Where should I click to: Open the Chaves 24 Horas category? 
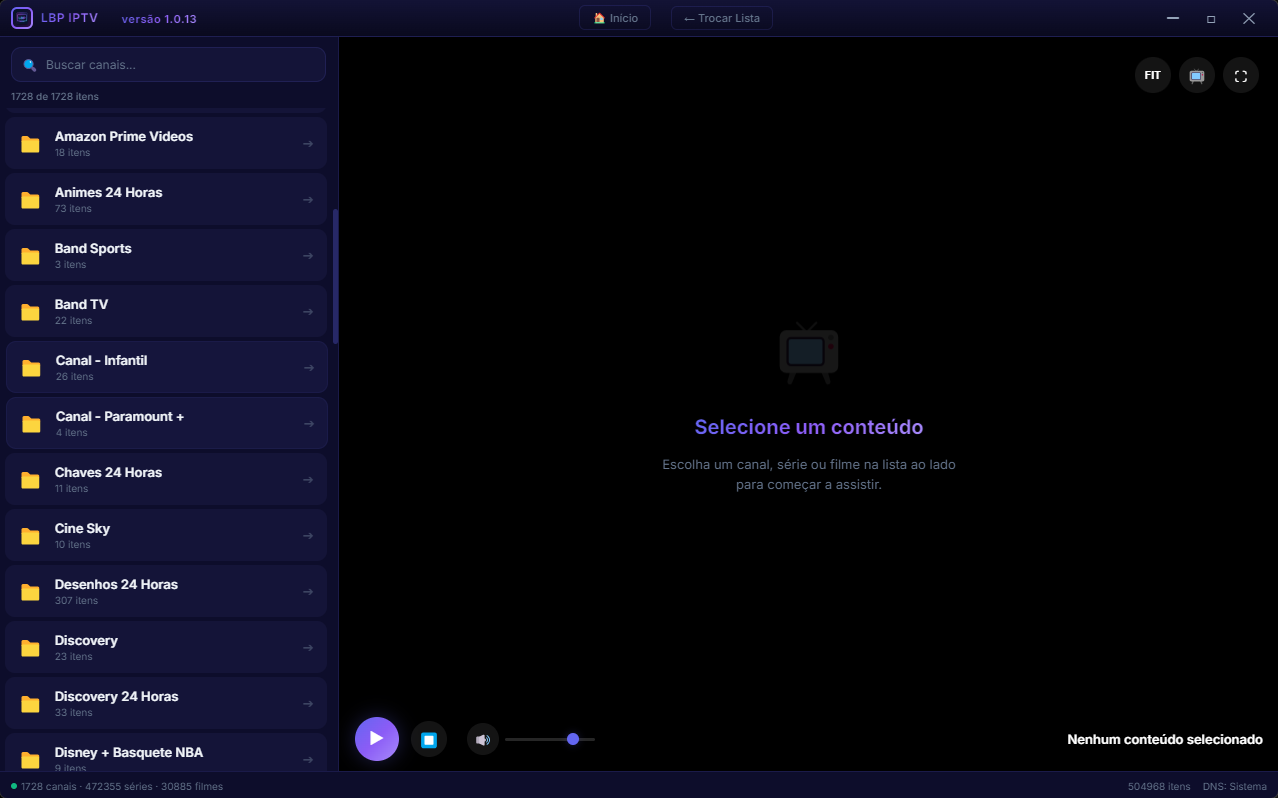point(166,479)
